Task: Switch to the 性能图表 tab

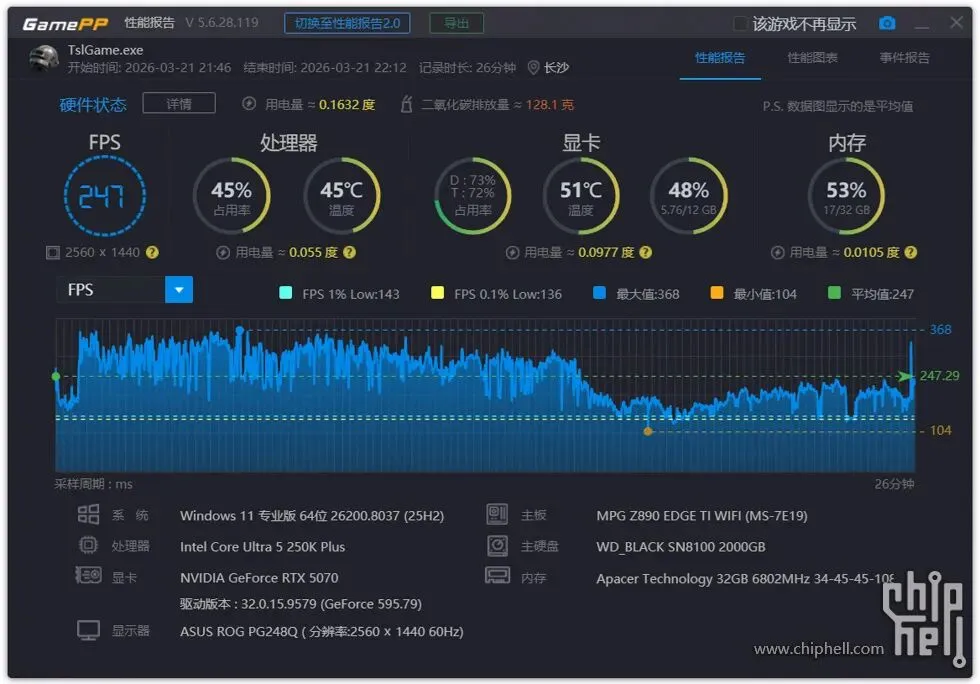Action: click(x=812, y=58)
